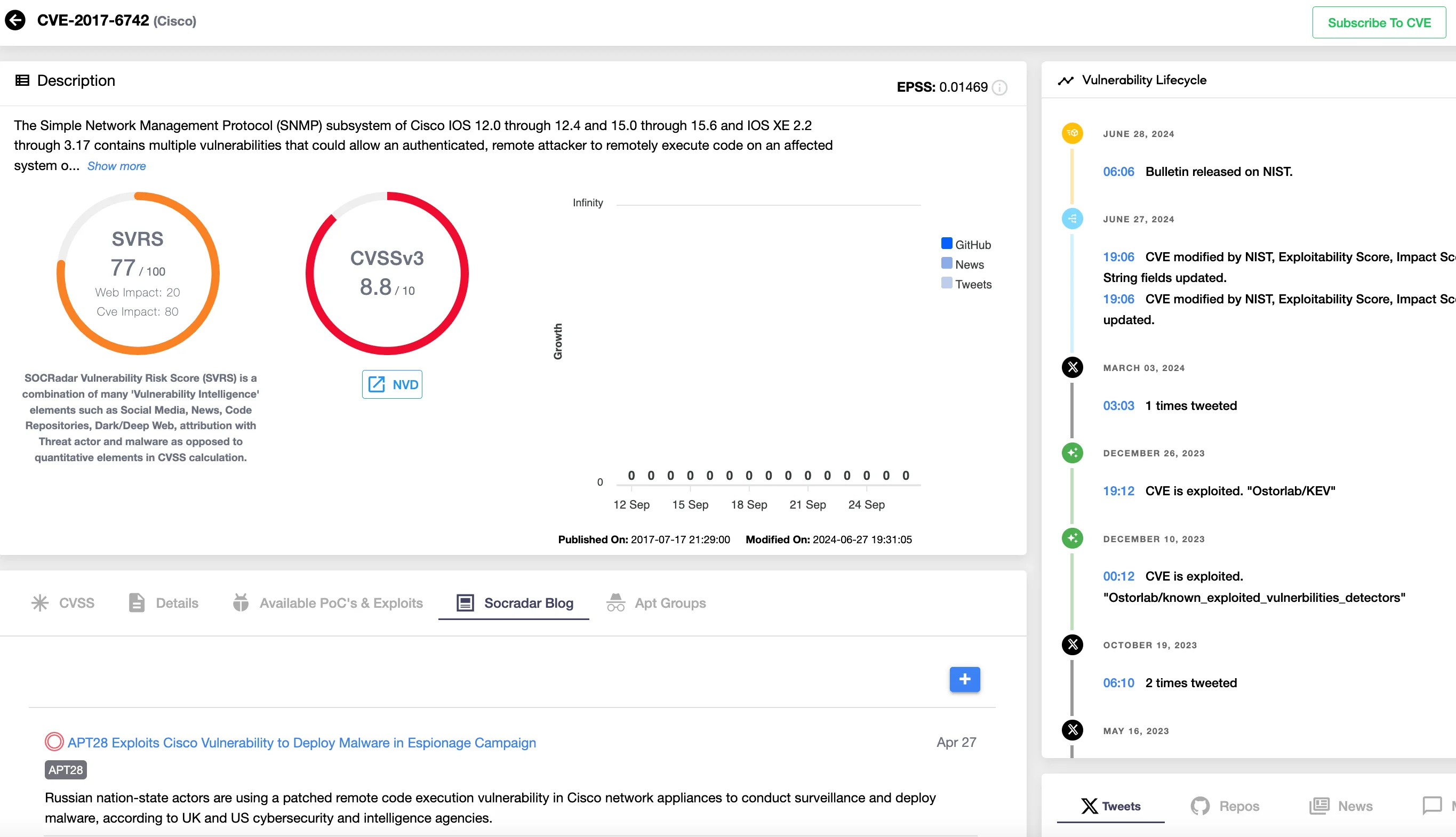Toggle Tweets series in chart legend

[x=966, y=284]
